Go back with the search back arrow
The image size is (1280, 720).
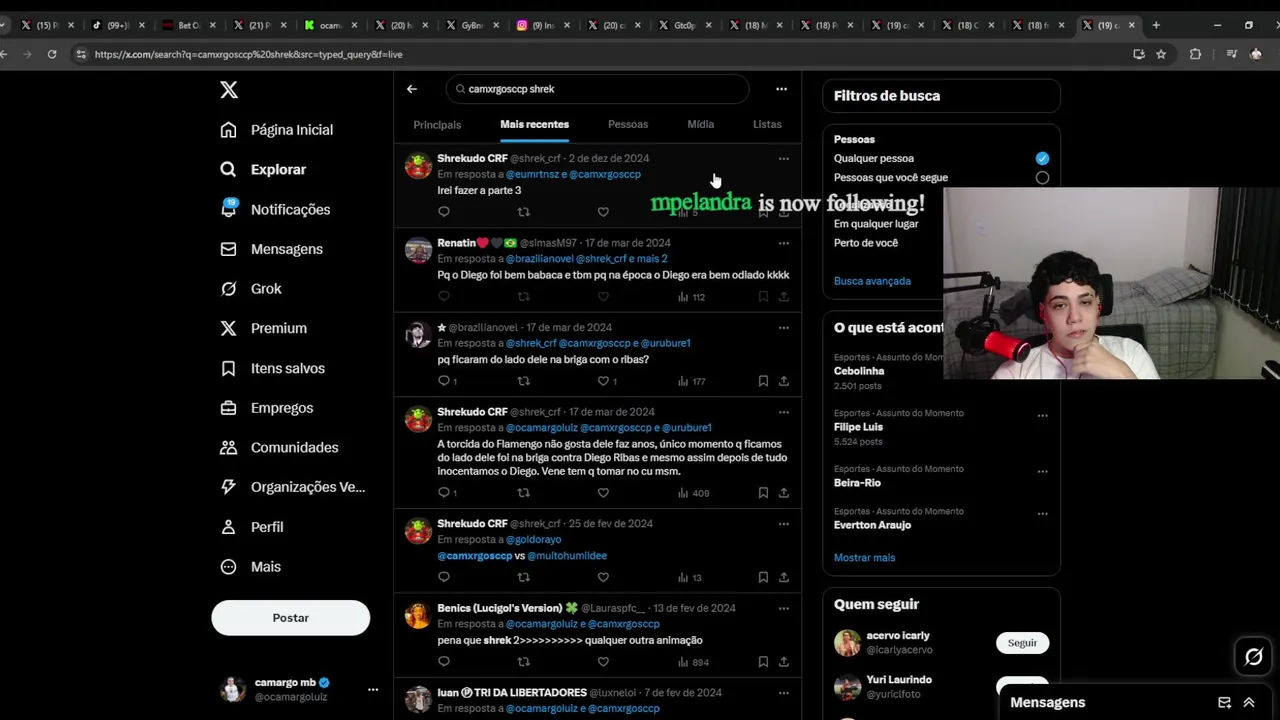(412, 89)
